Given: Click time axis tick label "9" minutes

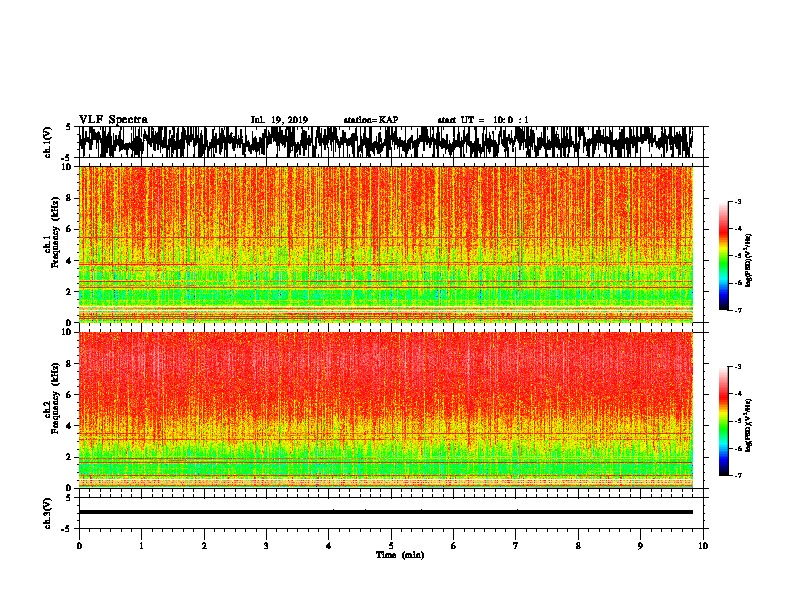Looking at the screenshot, I should [x=640, y=545].
